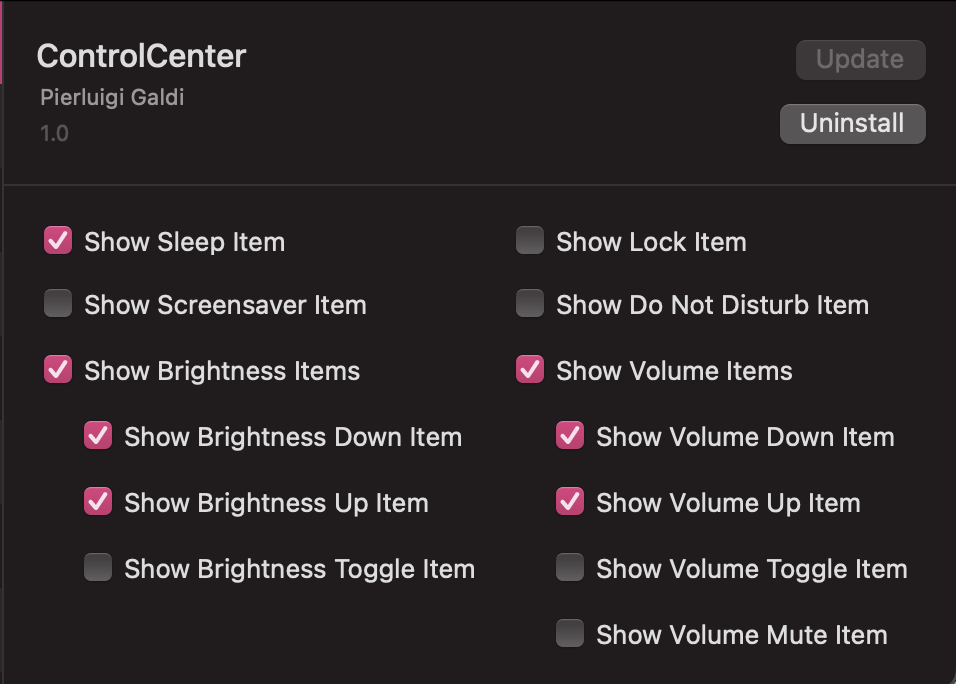Enable Show Screensaver Item
The width and height of the screenshot is (956, 684).
click(x=58, y=304)
